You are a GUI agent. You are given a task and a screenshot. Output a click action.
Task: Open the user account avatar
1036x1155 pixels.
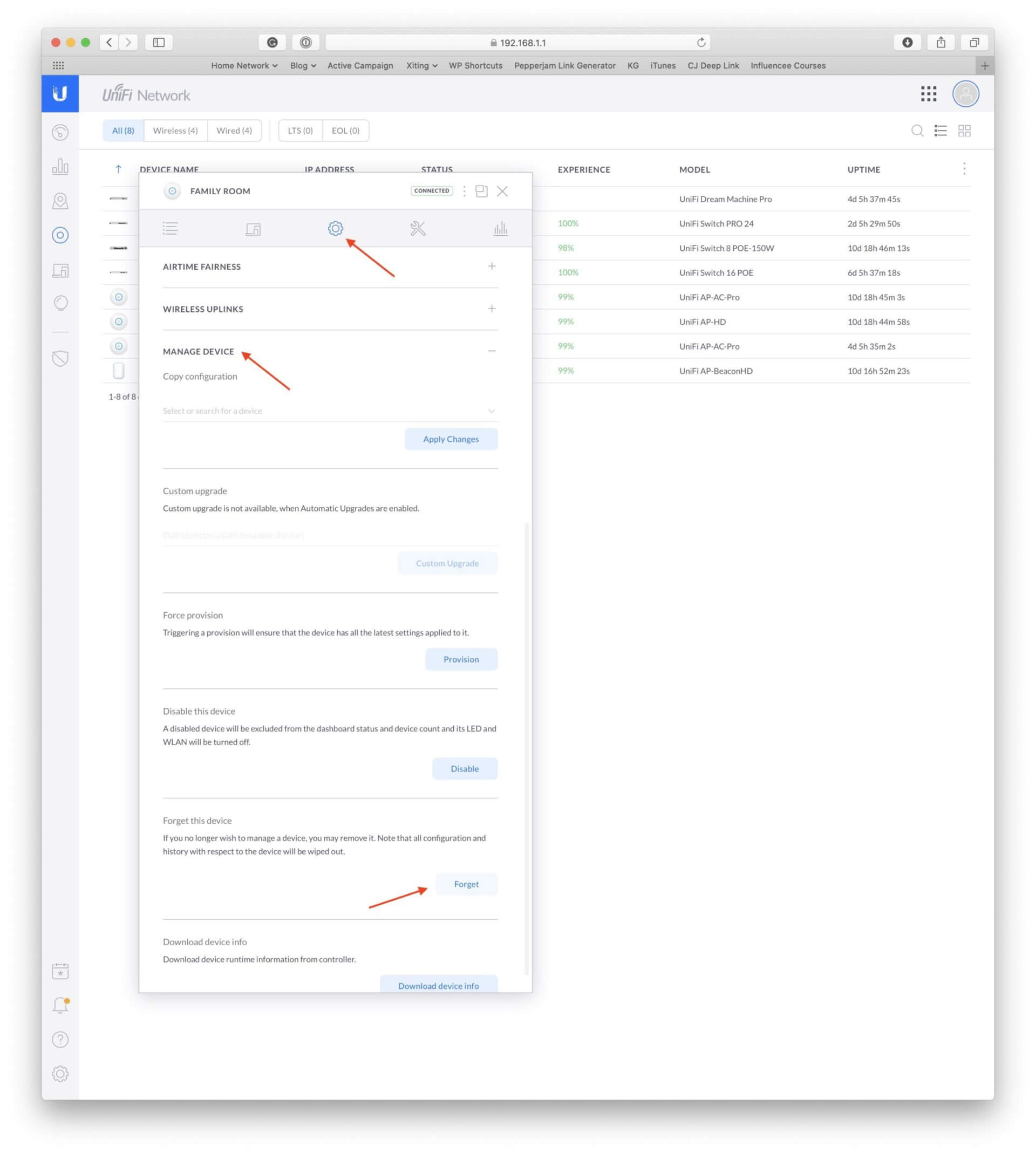(x=965, y=94)
